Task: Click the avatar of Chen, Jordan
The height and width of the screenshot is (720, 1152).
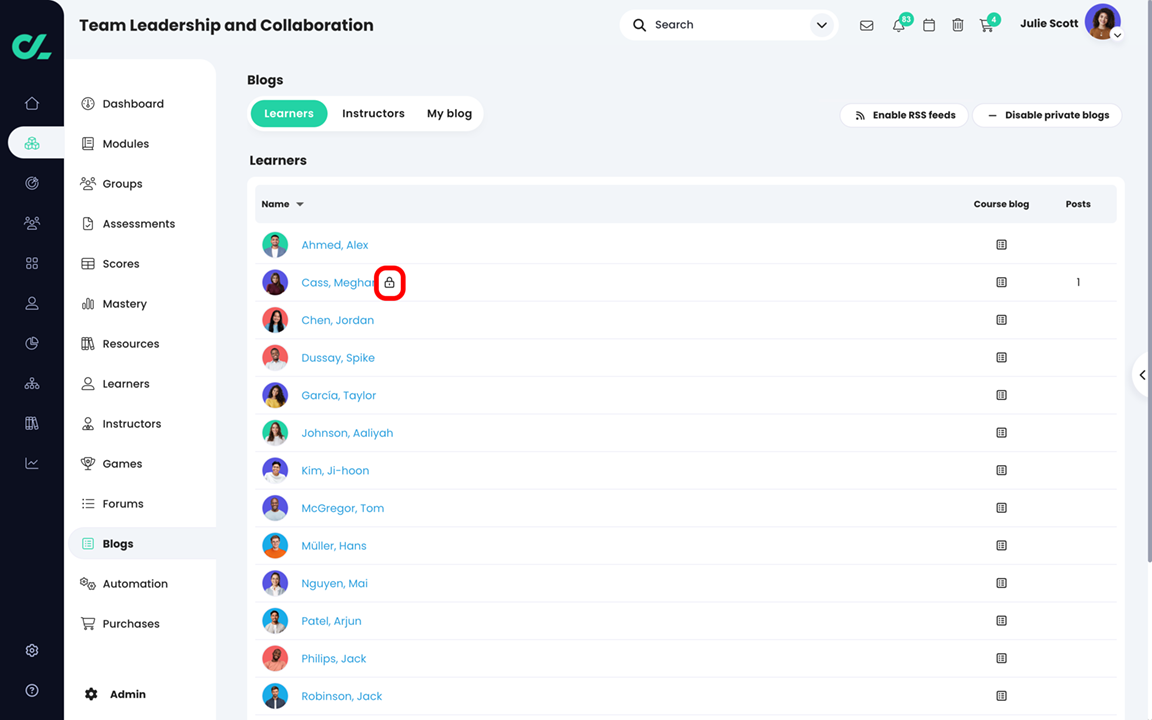Action: point(275,320)
